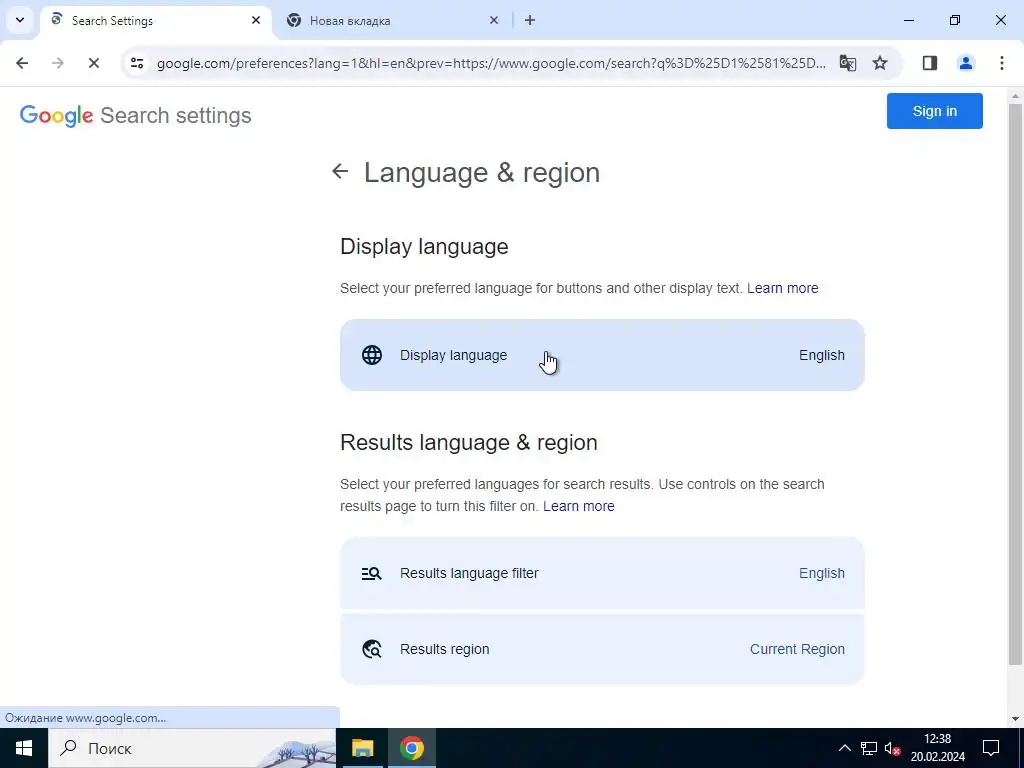Click the Sign in button
The width and height of the screenshot is (1024, 768).
(935, 111)
